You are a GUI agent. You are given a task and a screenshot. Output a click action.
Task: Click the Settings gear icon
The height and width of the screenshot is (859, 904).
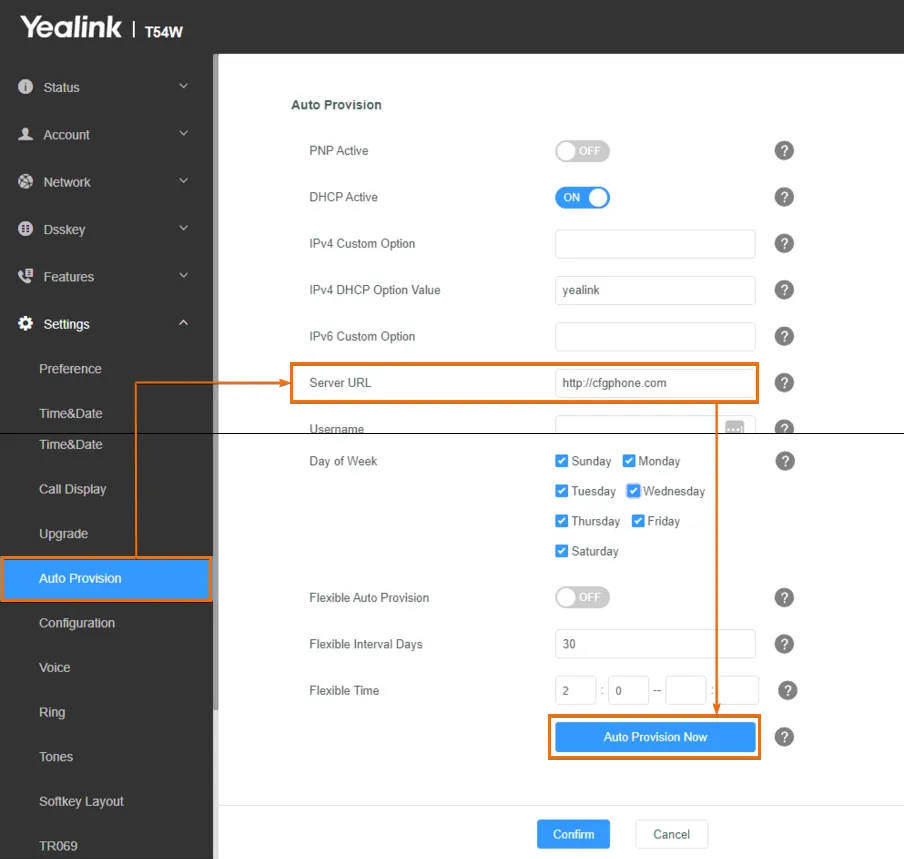click(x=25, y=323)
